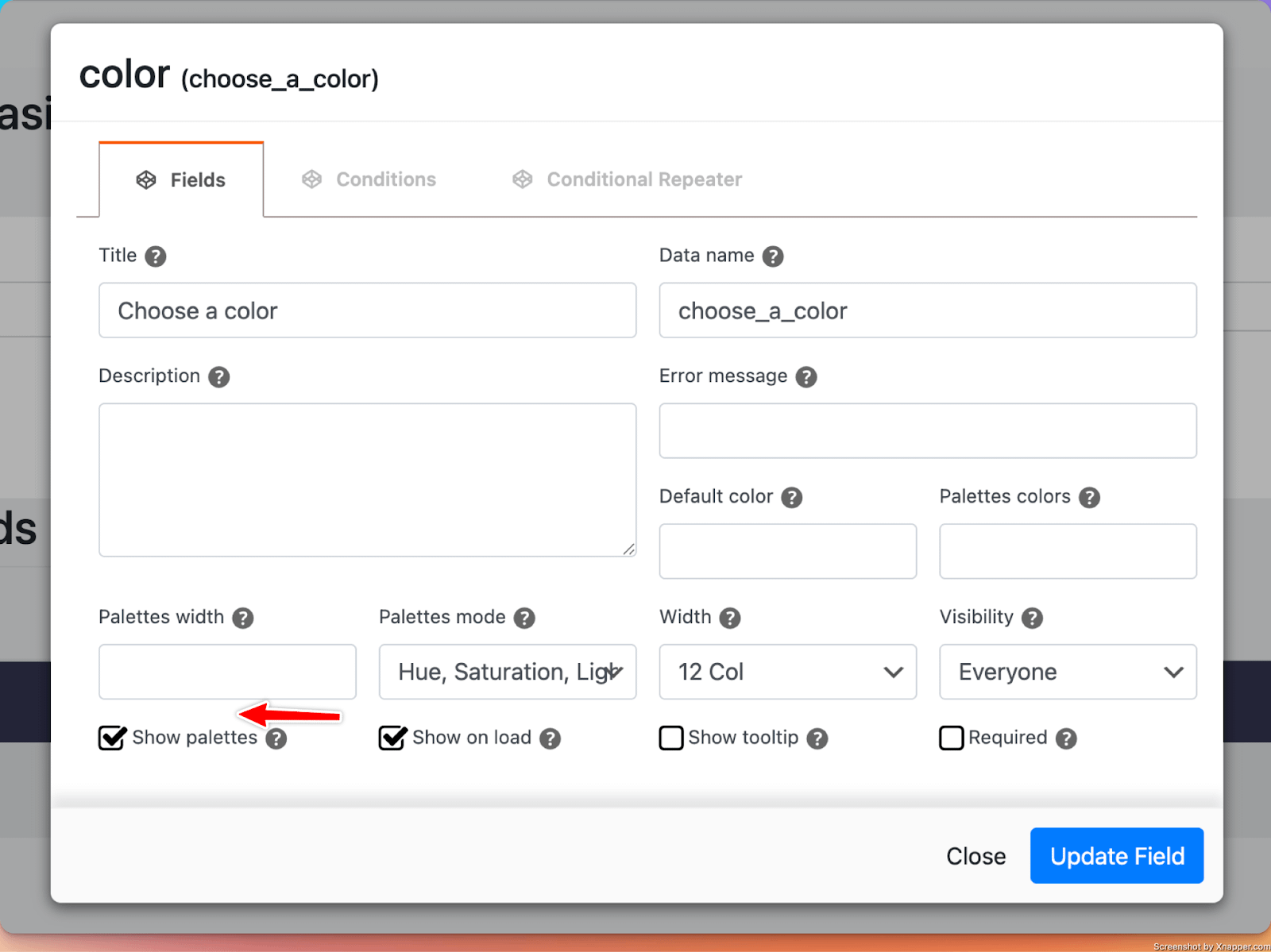This screenshot has height=952, width=1271.
Task: Click the Description help question mark
Action: pyautogui.click(x=219, y=377)
